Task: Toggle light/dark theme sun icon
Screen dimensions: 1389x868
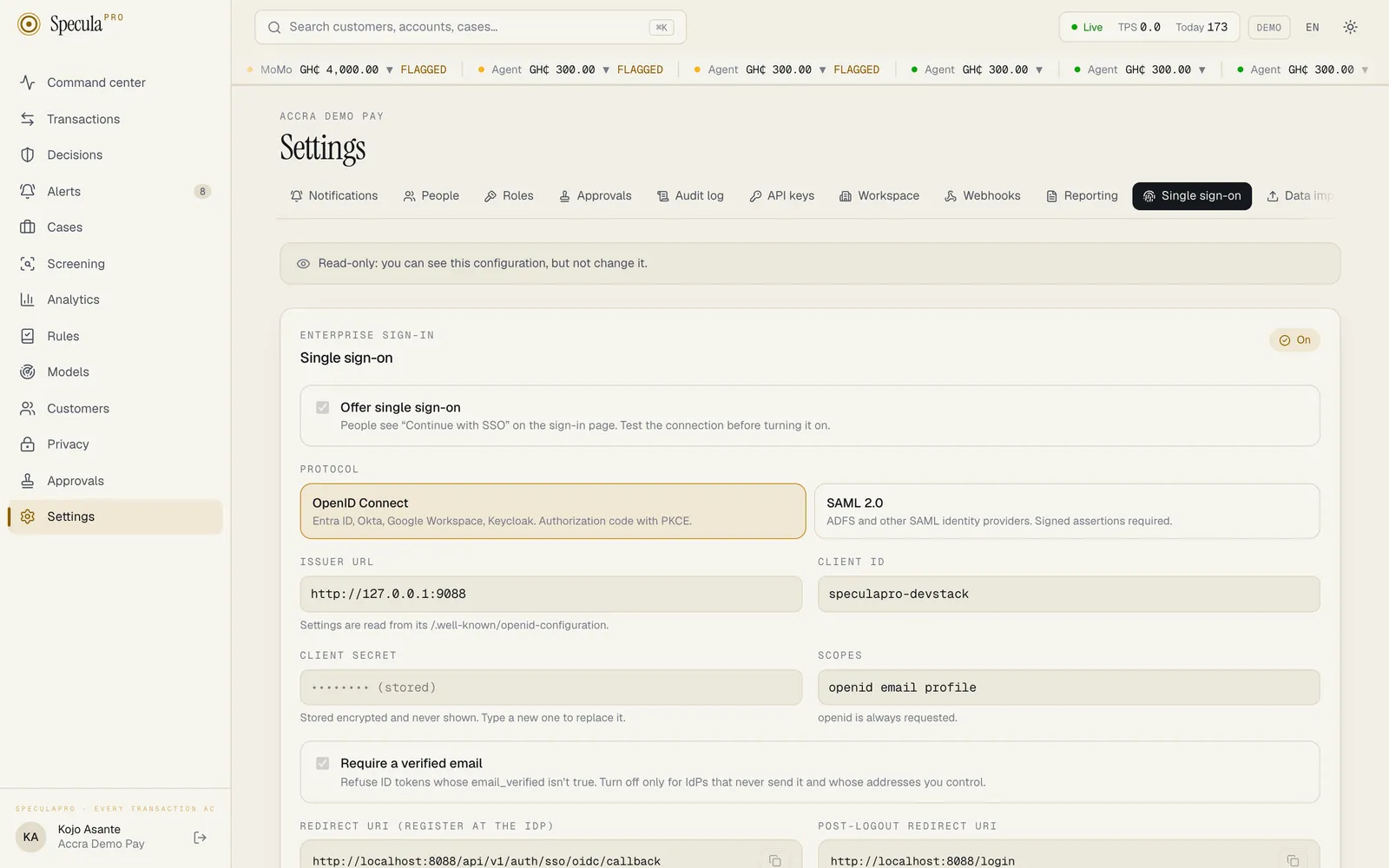Action: [1350, 27]
